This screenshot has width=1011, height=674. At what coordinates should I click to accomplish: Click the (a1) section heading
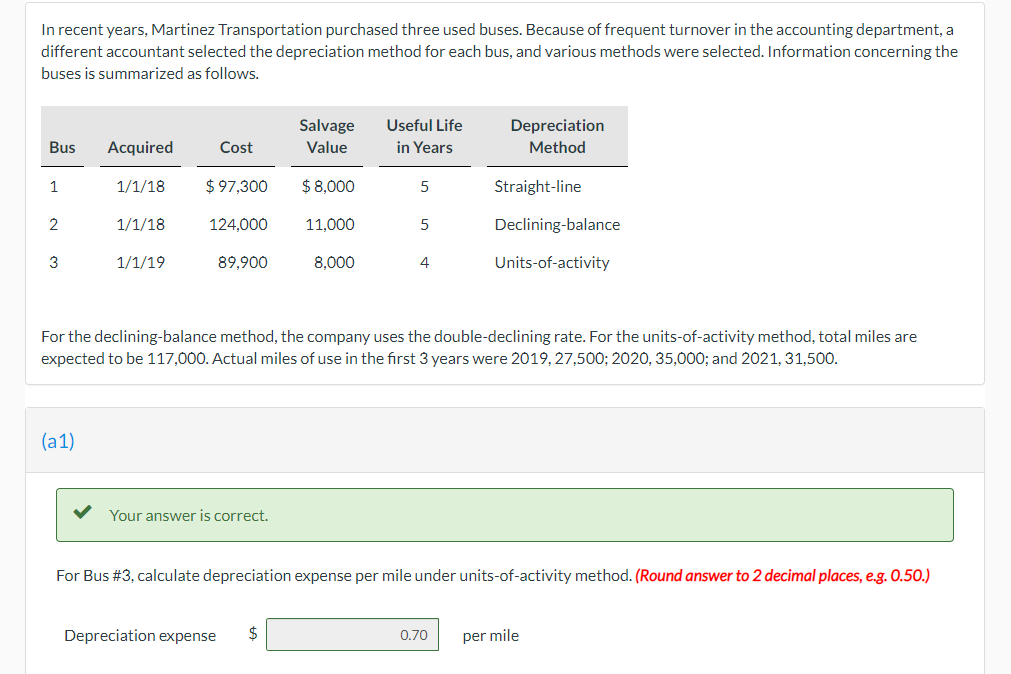[x=58, y=441]
